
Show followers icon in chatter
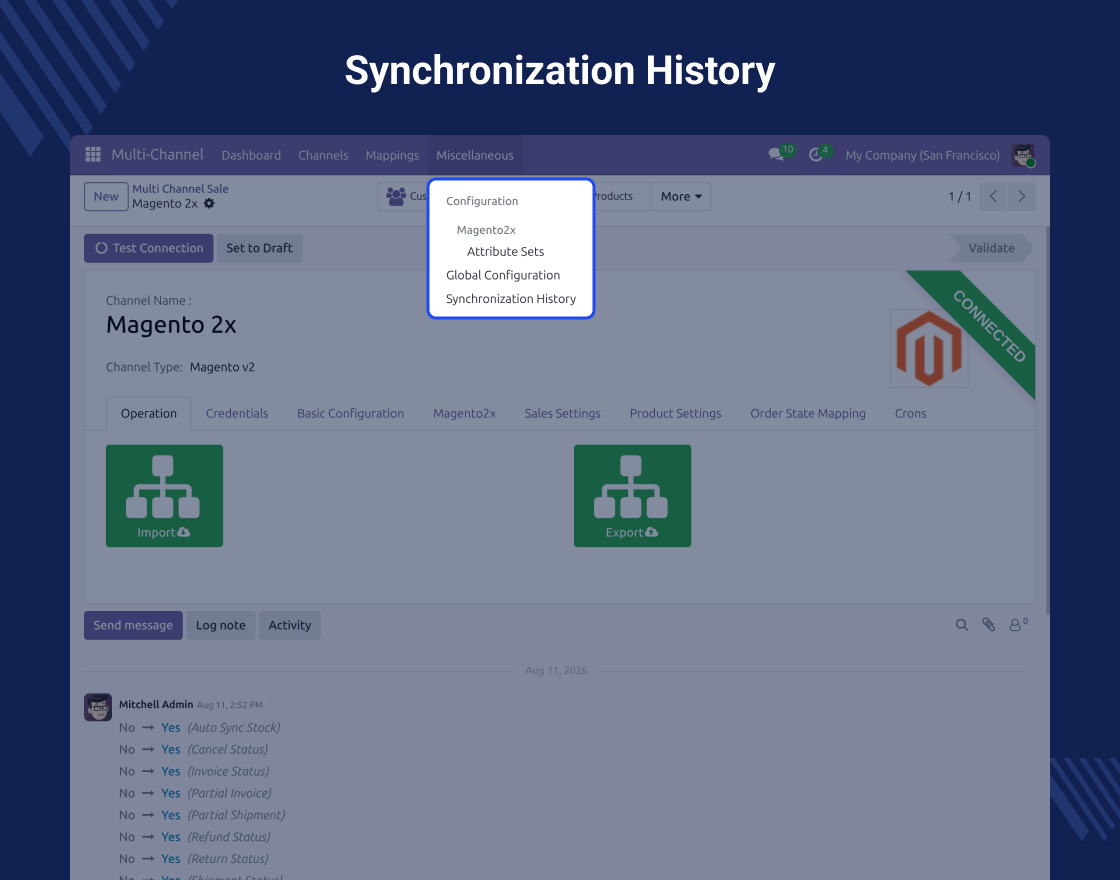pyautogui.click(x=1018, y=624)
